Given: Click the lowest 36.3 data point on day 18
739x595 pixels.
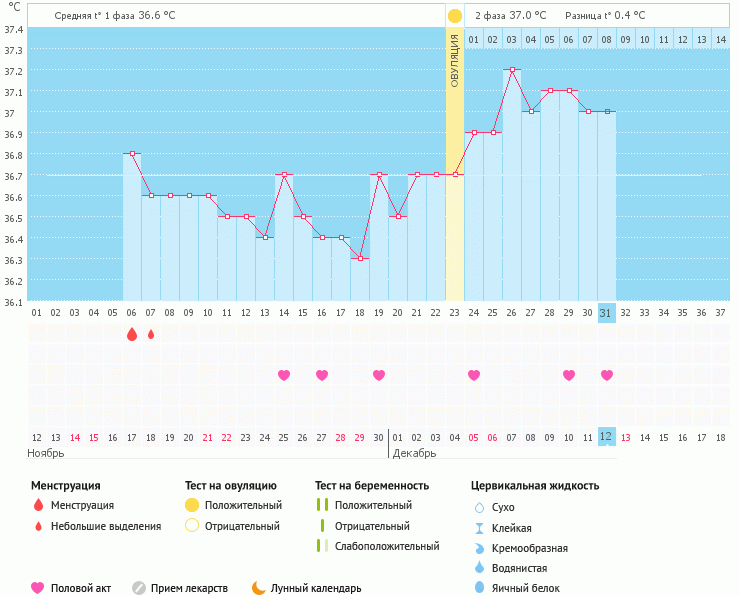Looking at the screenshot, I should pos(360,258).
